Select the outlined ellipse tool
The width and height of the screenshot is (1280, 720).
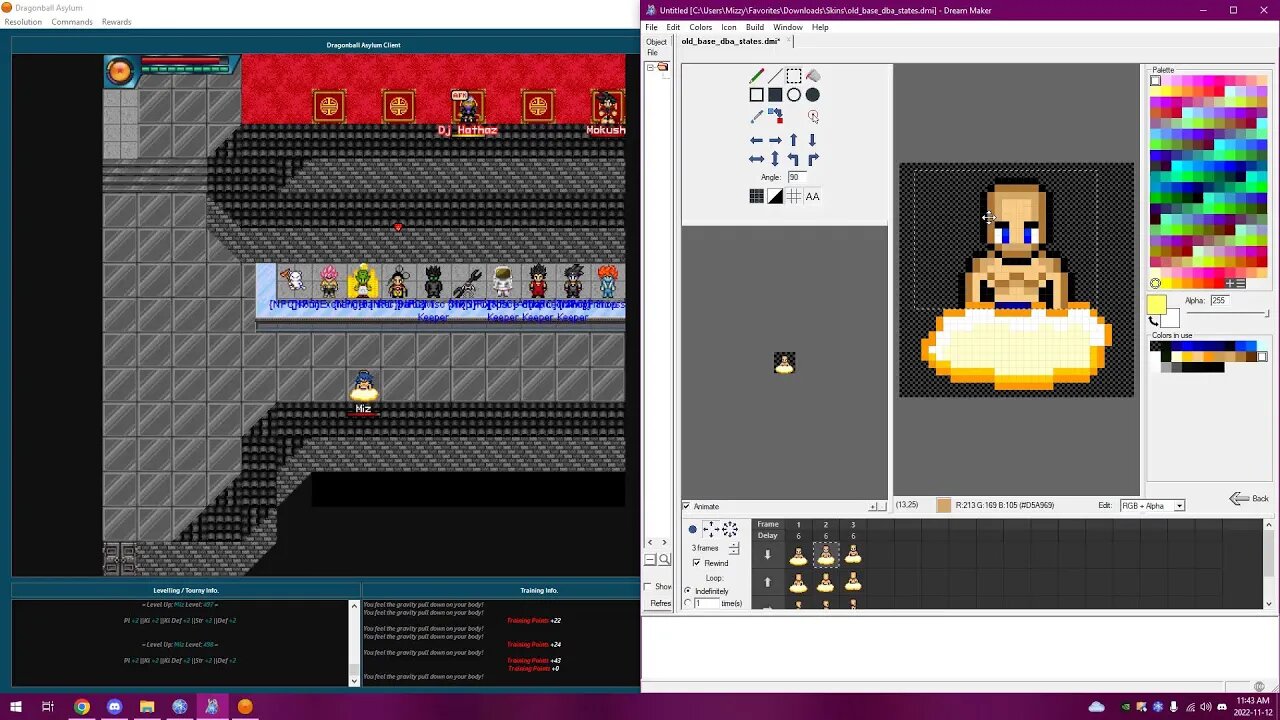coord(794,95)
